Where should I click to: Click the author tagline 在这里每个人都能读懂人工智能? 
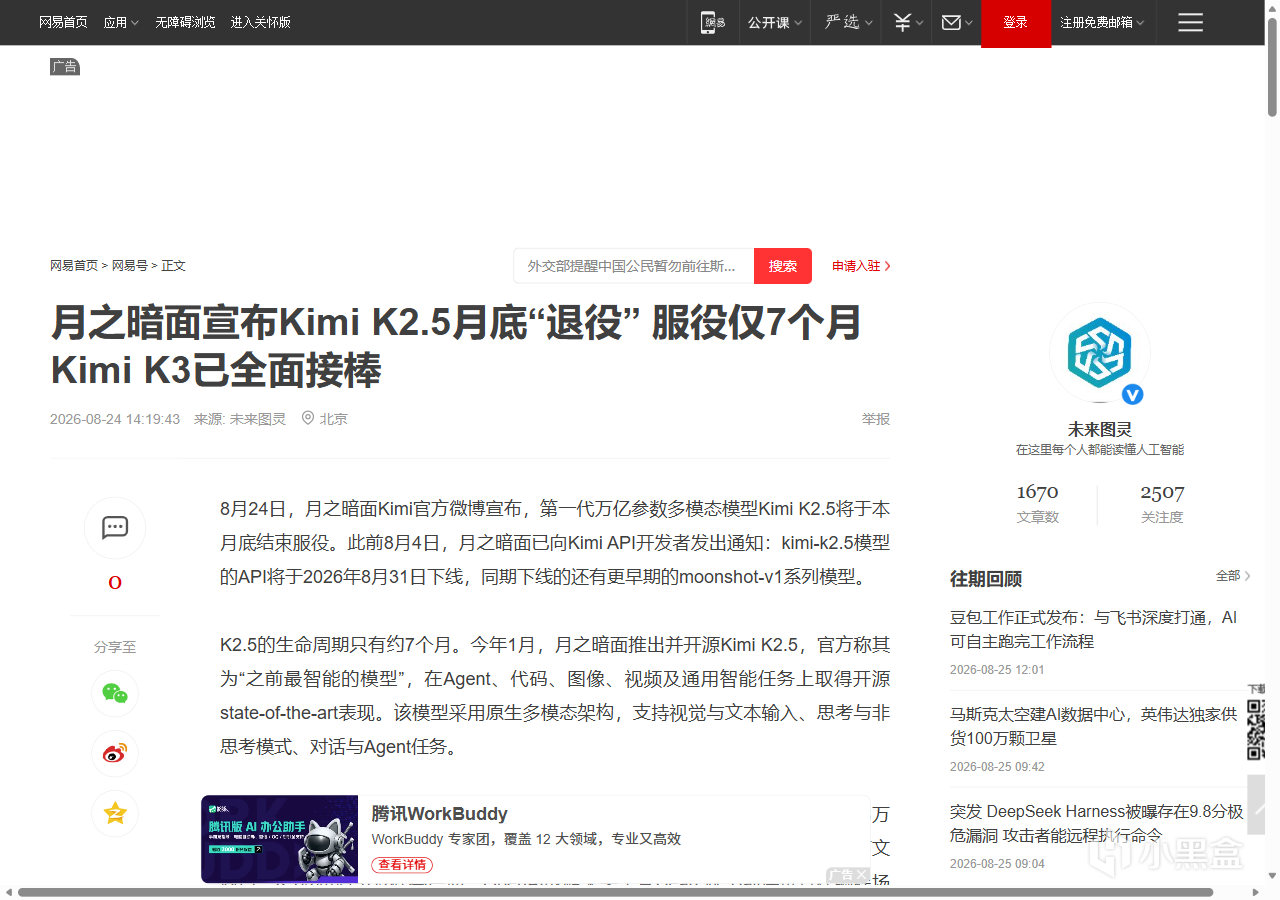[1100, 450]
